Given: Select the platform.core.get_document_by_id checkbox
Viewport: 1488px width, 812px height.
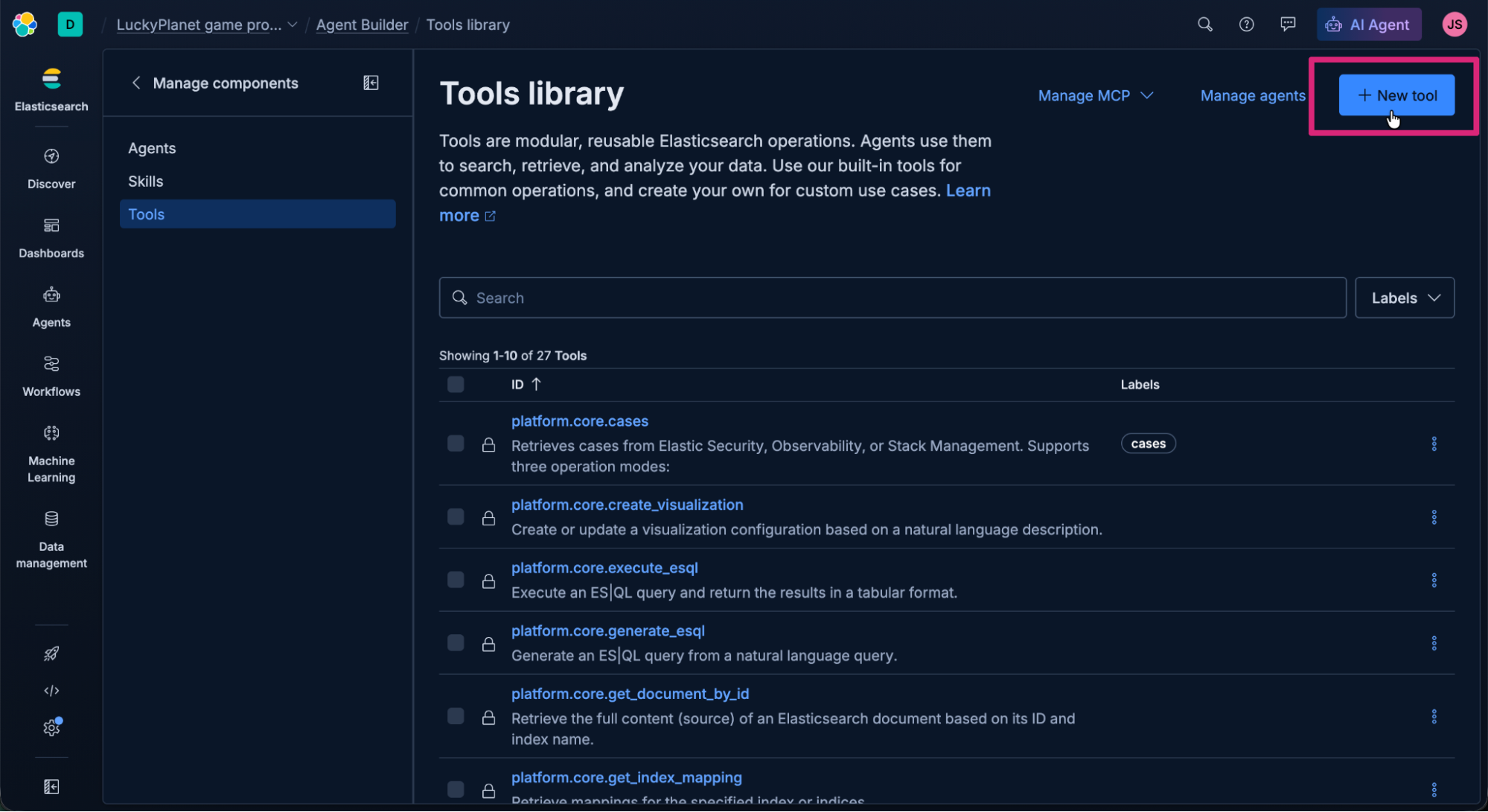Looking at the screenshot, I should pos(456,716).
